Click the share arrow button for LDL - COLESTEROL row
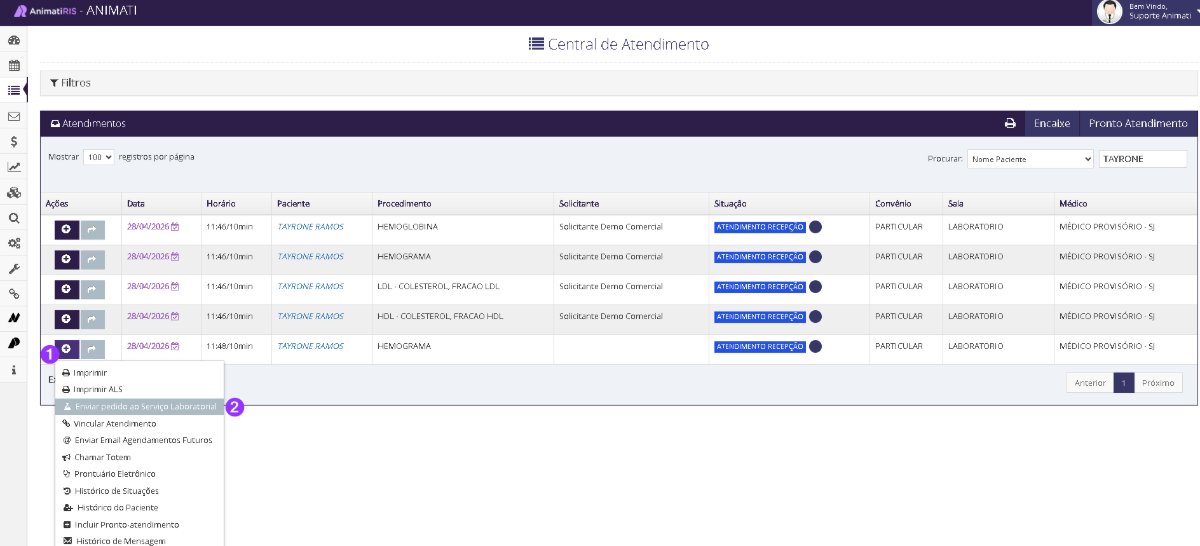 point(91,288)
